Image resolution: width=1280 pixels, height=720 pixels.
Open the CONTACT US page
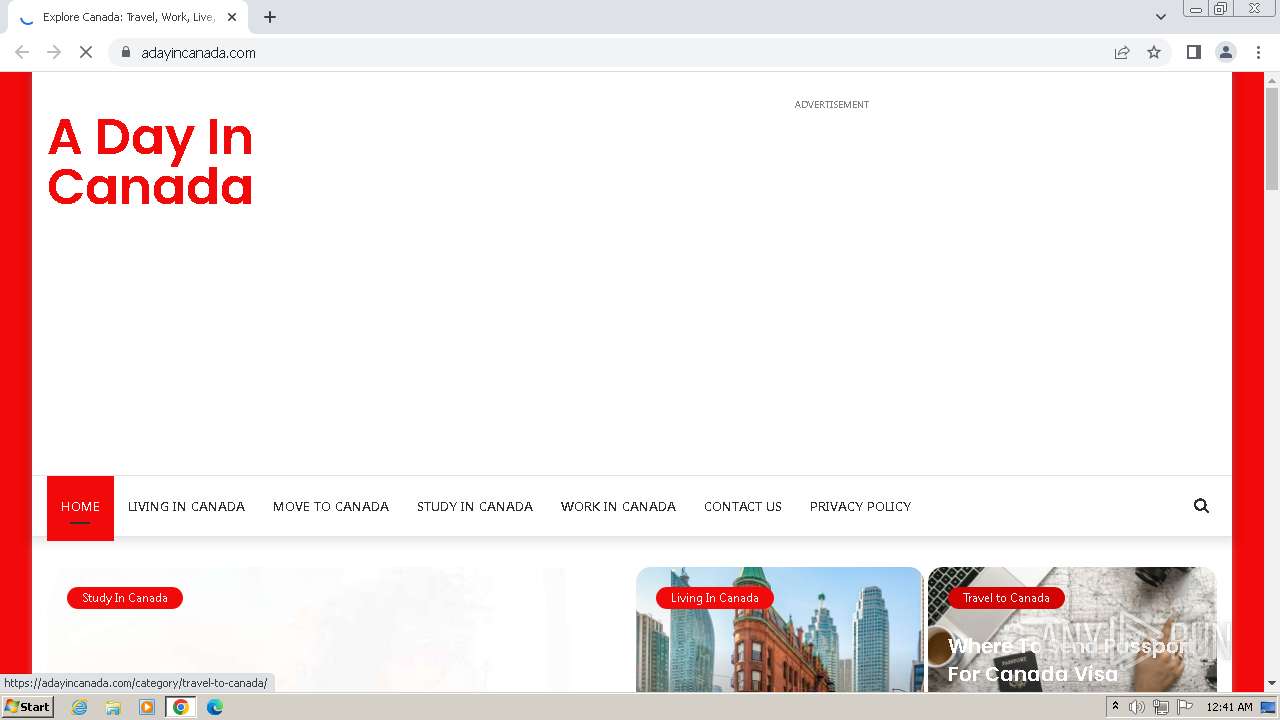[743, 507]
